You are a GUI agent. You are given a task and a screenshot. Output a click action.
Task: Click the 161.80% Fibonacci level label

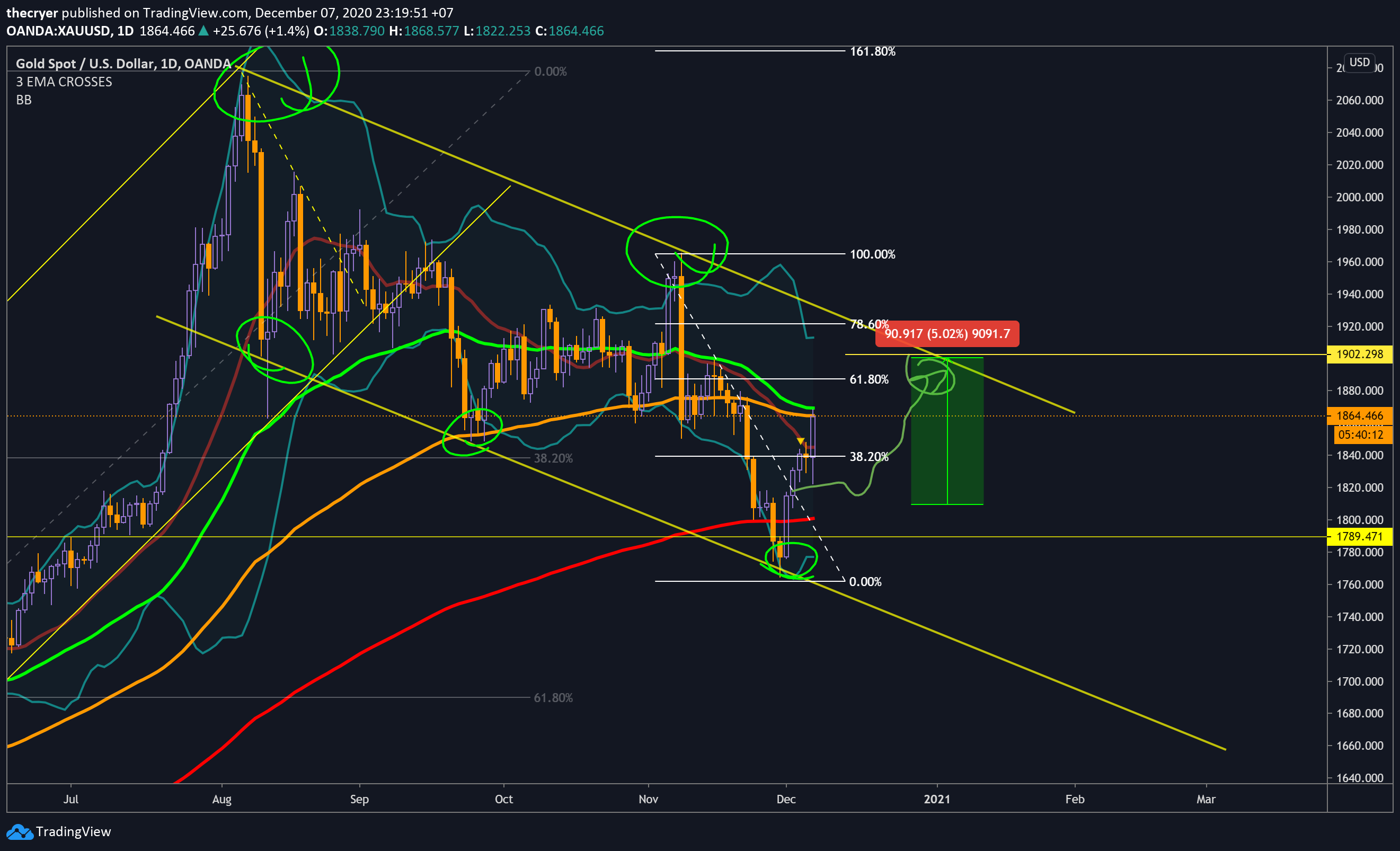872,51
